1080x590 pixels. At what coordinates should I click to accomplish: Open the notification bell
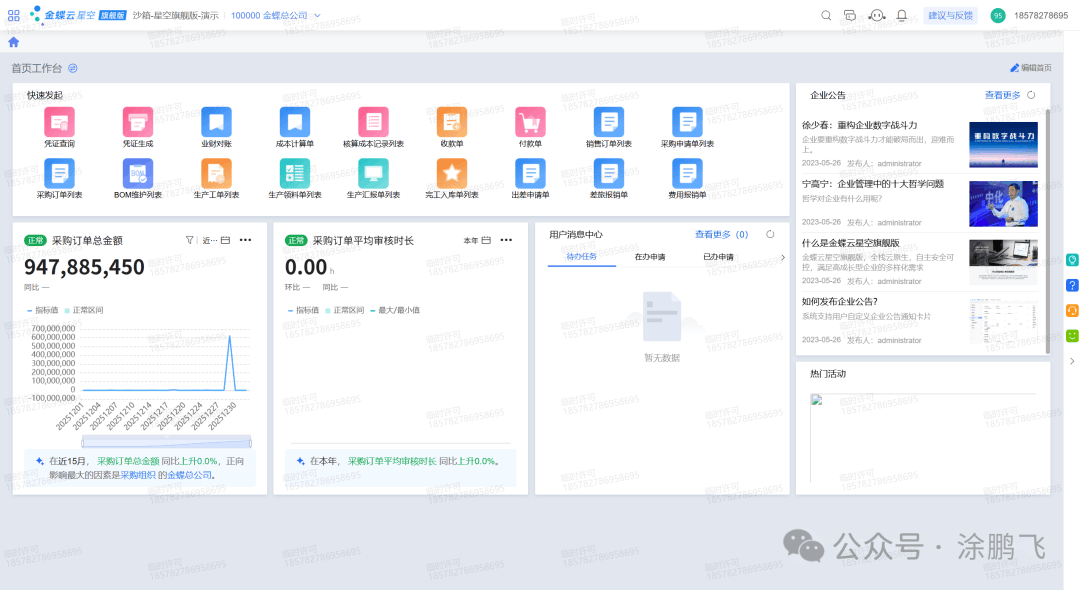pos(902,15)
